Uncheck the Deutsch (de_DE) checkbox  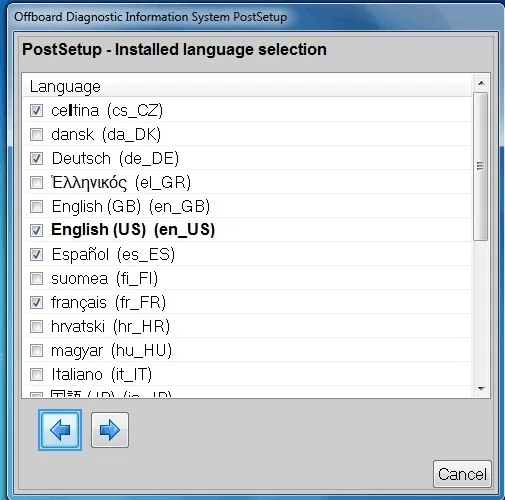[x=36, y=158]
